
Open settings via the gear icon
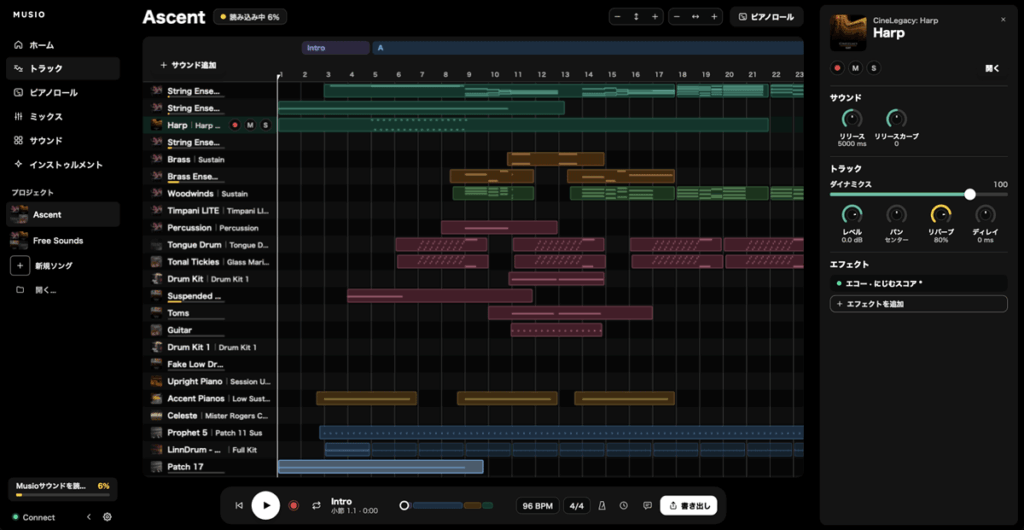108,517
